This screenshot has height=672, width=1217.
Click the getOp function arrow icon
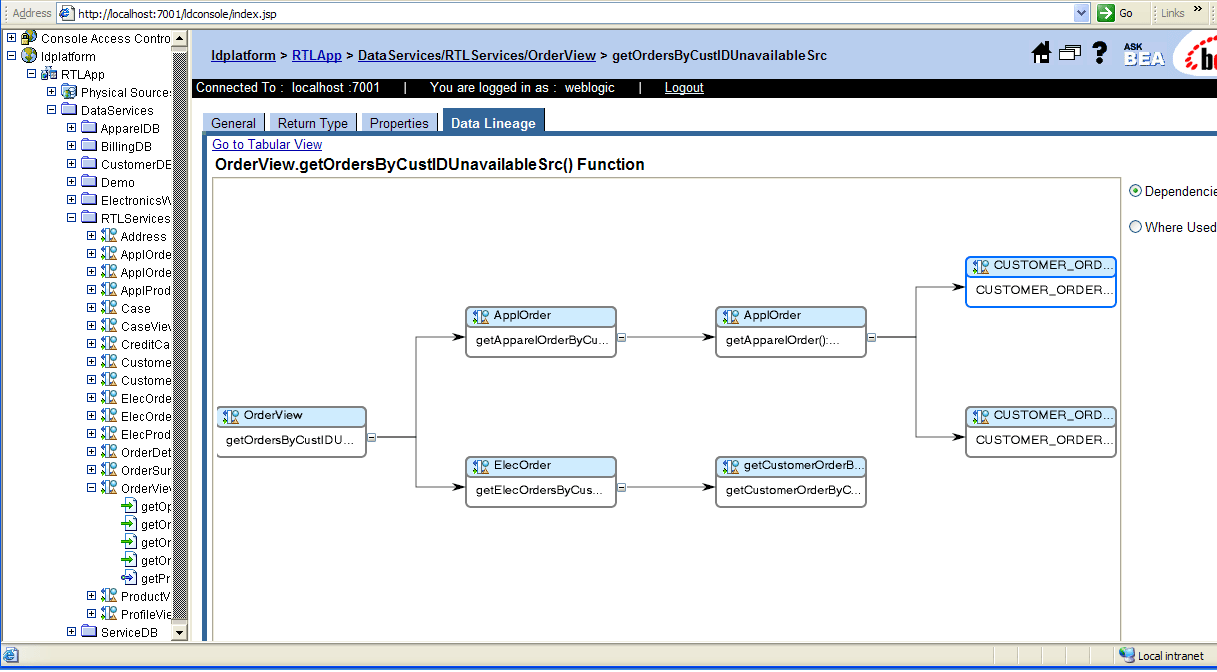[129, 506]
